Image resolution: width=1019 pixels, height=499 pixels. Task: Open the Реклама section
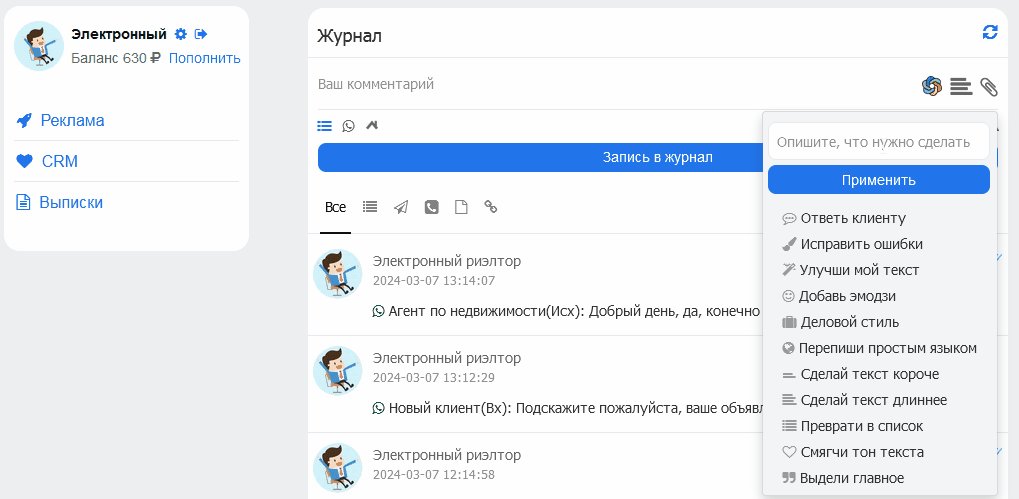tap(72, 120)
